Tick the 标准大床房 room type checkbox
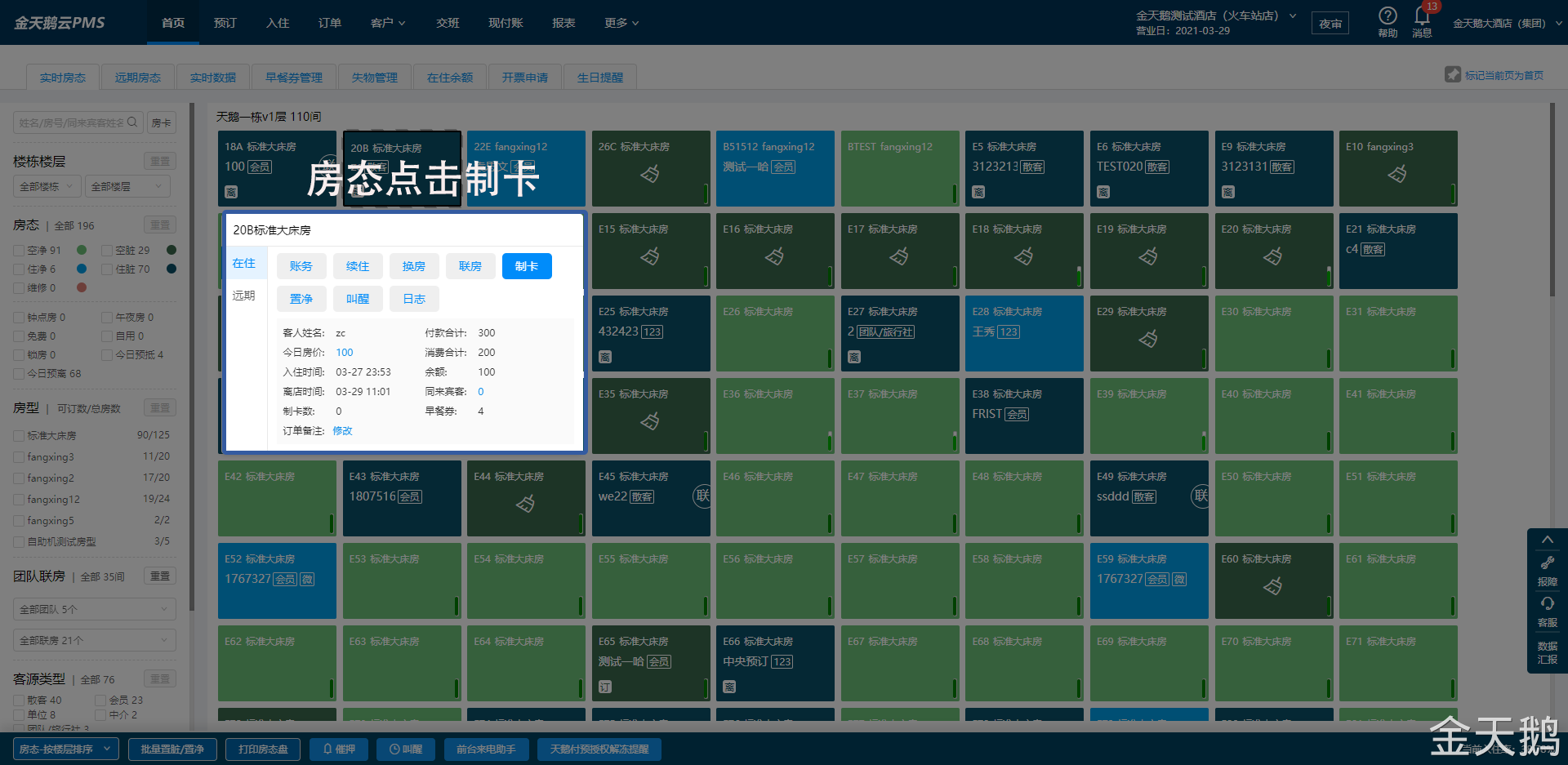This screenshot has width=1568, height=765. (x=19, y=436)
